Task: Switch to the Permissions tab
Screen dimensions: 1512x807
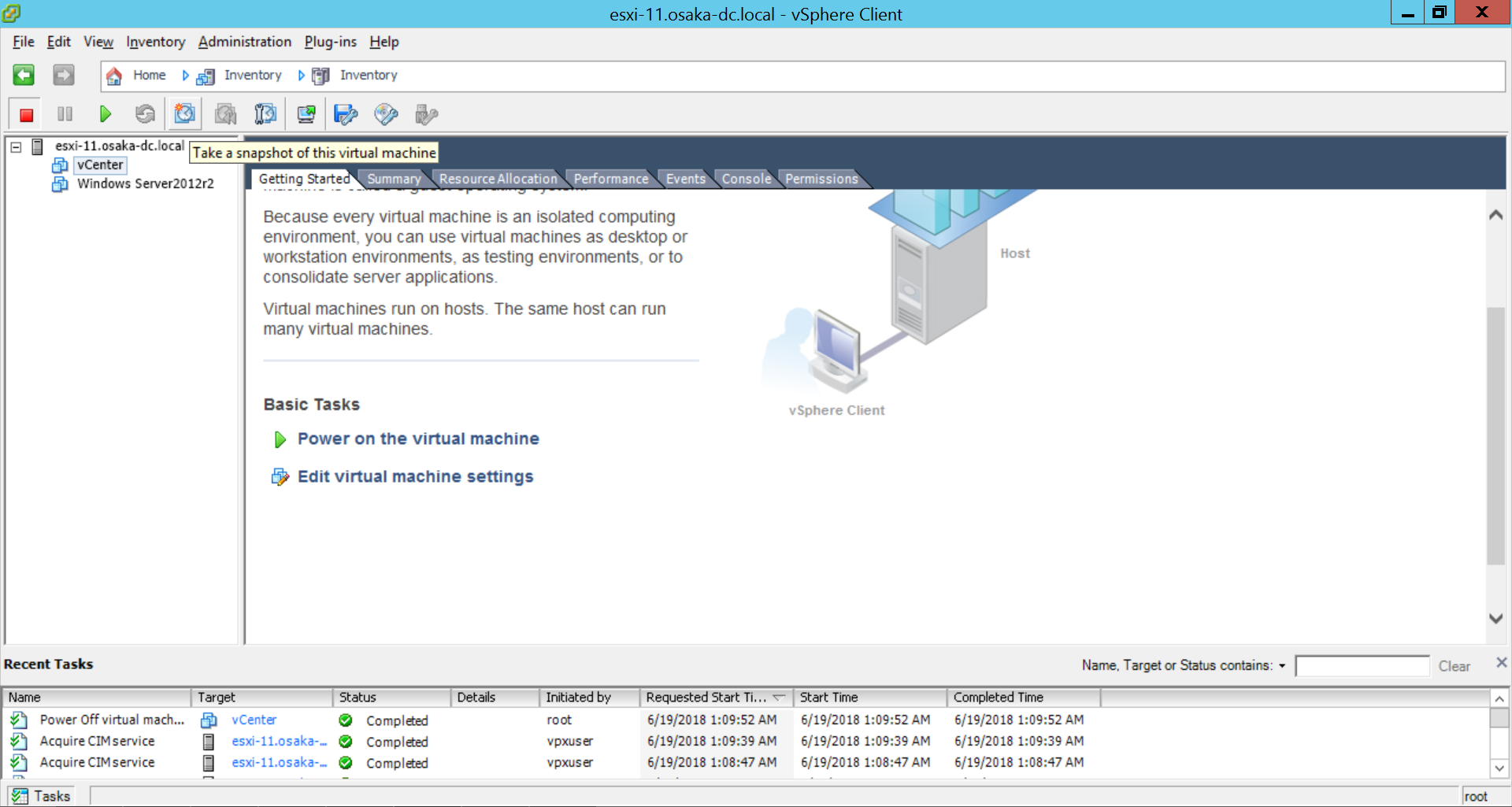Action: coord(821,179)
